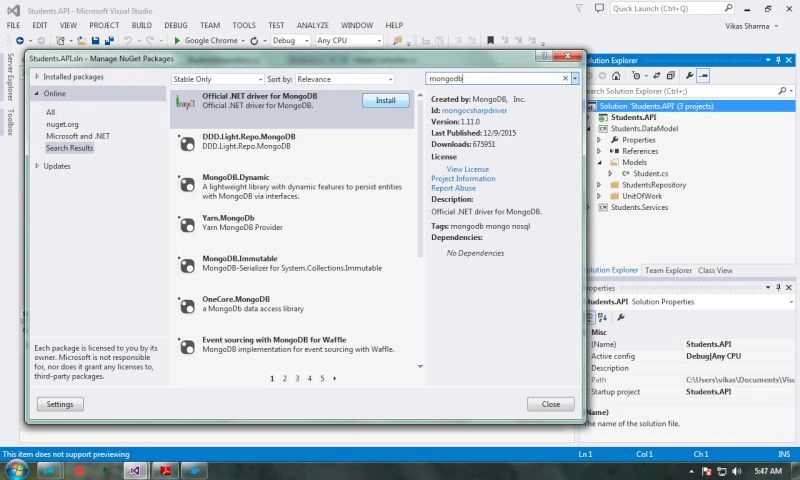Expand the UnitOfWork folder arrow
The width and height of the screenshot is (800, 480).
click(x=599, y=196)
